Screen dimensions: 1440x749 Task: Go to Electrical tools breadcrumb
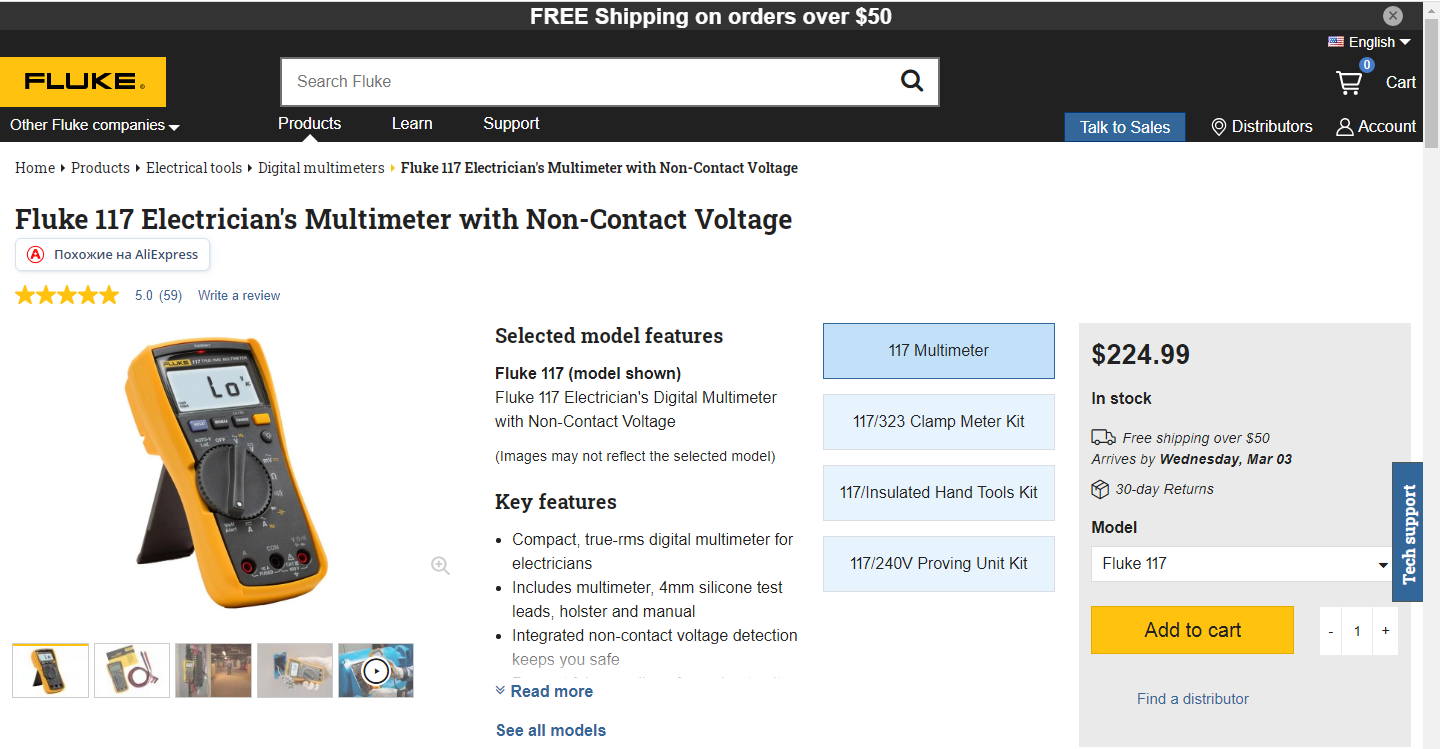click(x=194, y=168)
